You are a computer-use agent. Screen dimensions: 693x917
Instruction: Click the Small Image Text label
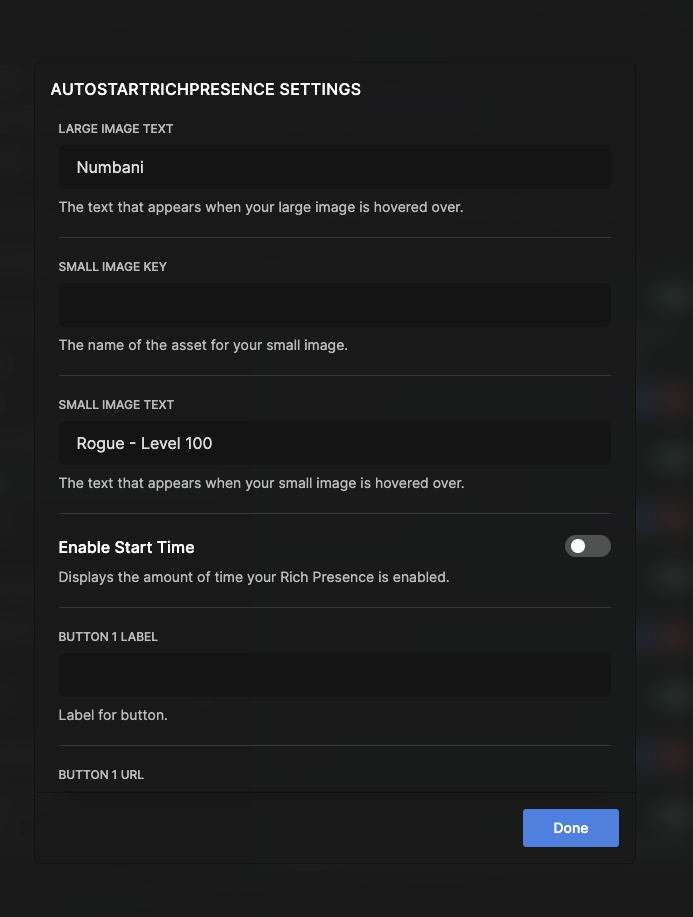pyautogui.click(x=116, y=405)
